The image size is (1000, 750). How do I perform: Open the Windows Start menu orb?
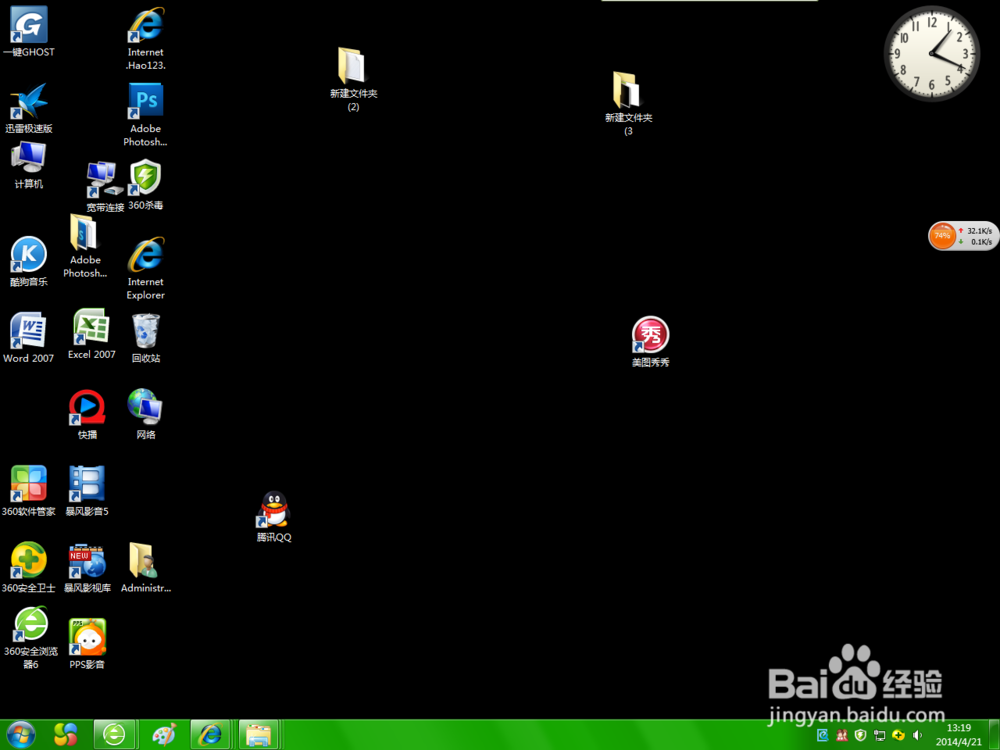20,735
